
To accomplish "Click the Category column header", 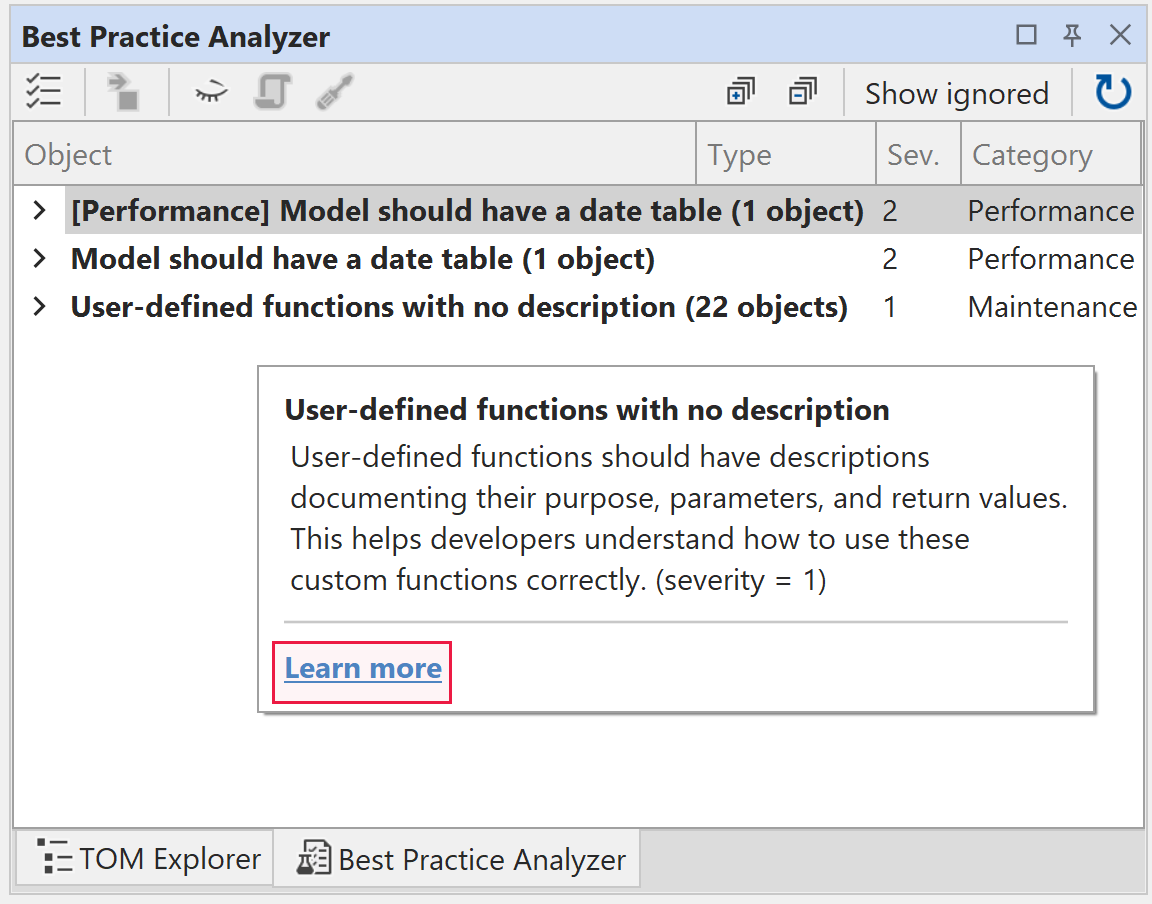I will (x=1031, y=154).
